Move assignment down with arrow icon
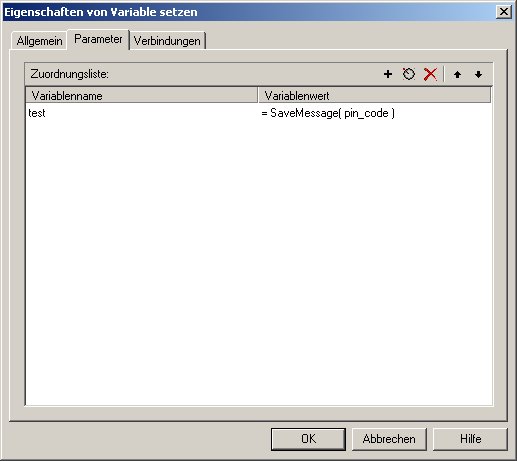Image resolution: width=517 pixels, height=461 pixels. (x=478, y=74)
